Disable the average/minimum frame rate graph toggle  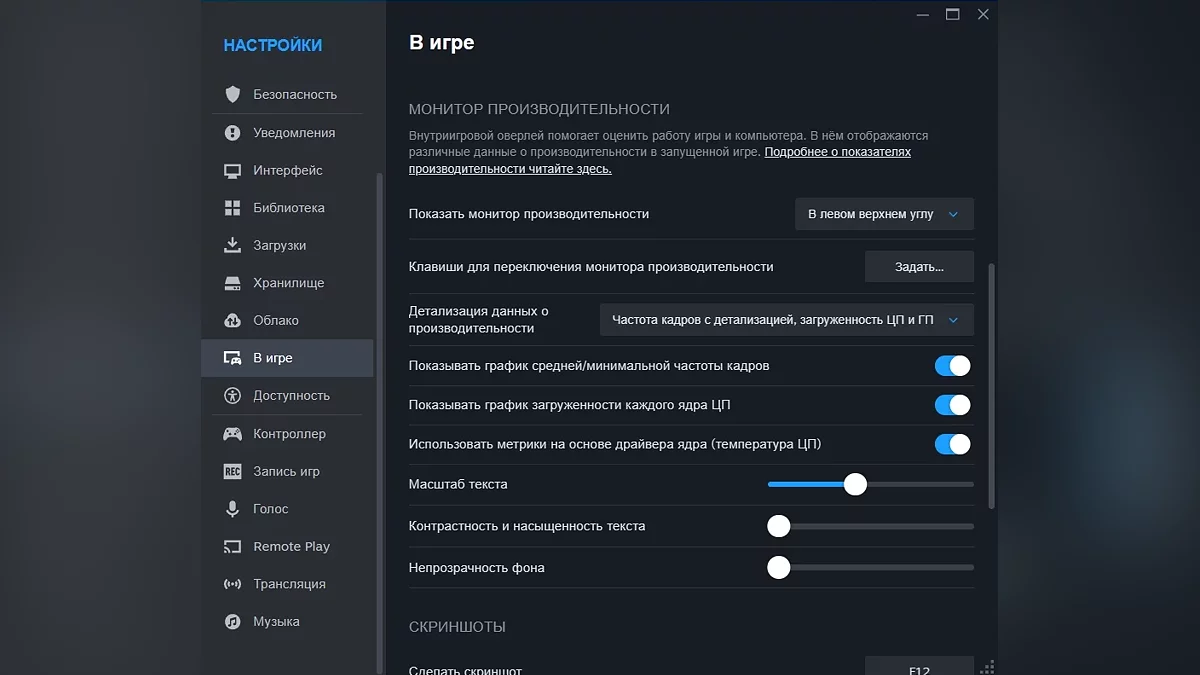[x=952, y=366]
